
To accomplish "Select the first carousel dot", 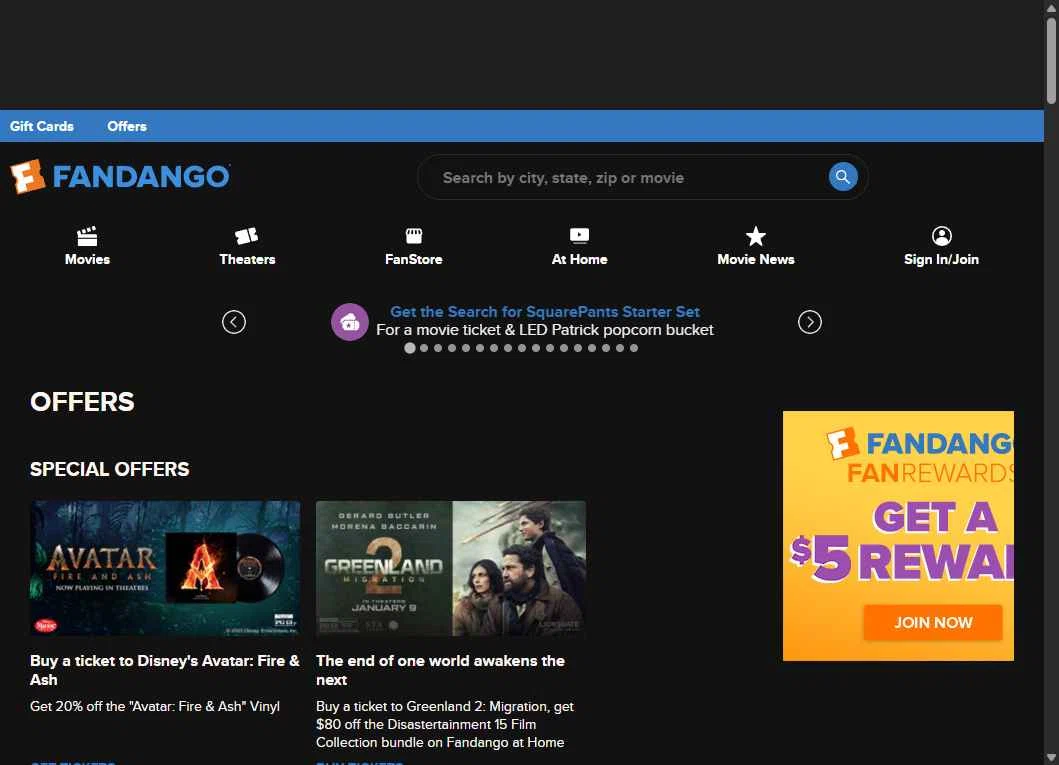I will coord(409,348).
